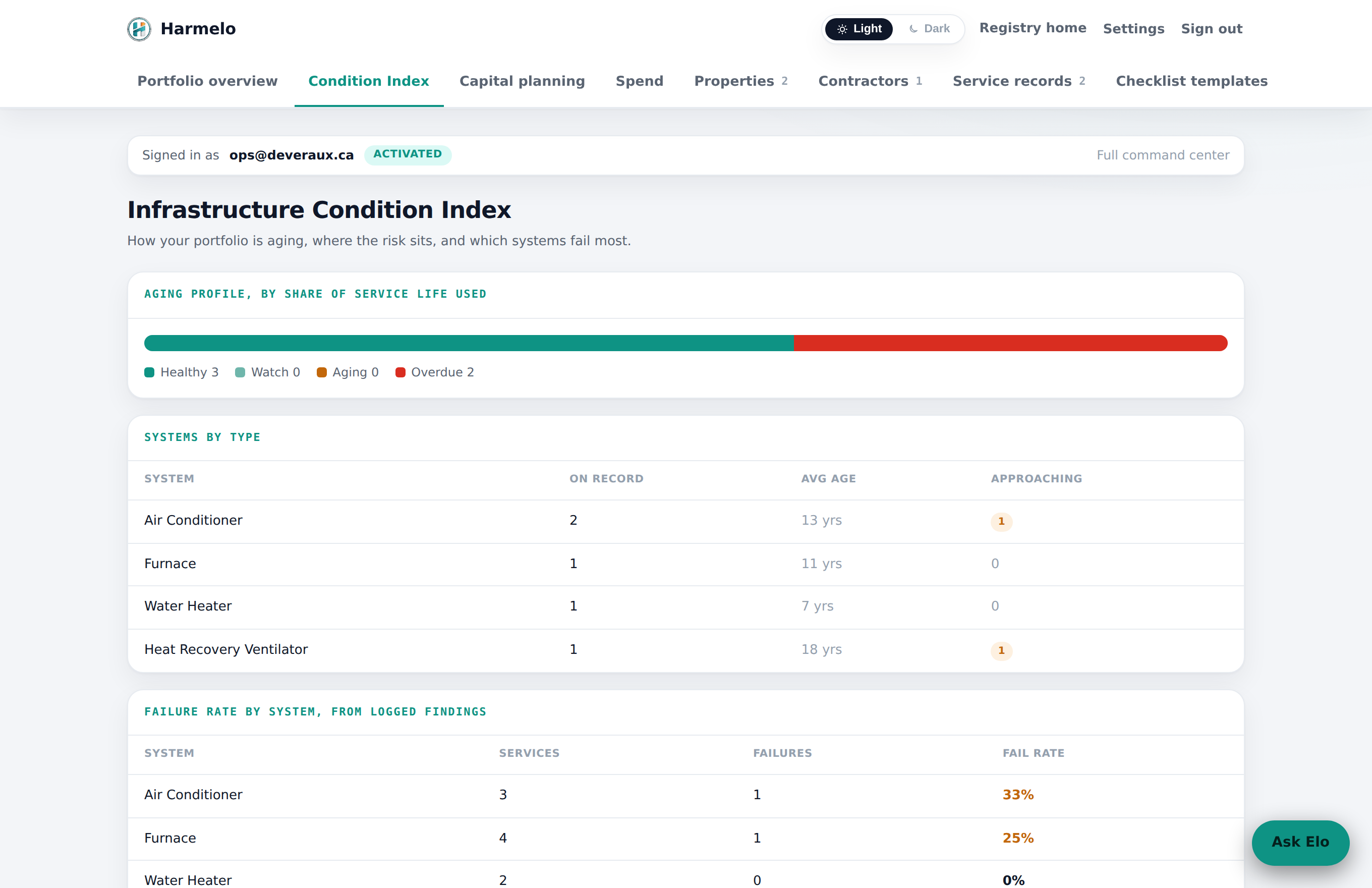This screenshot has height=888, width=1372.
Task: Open Registry home link
Action: click(x=1033, y=28)
